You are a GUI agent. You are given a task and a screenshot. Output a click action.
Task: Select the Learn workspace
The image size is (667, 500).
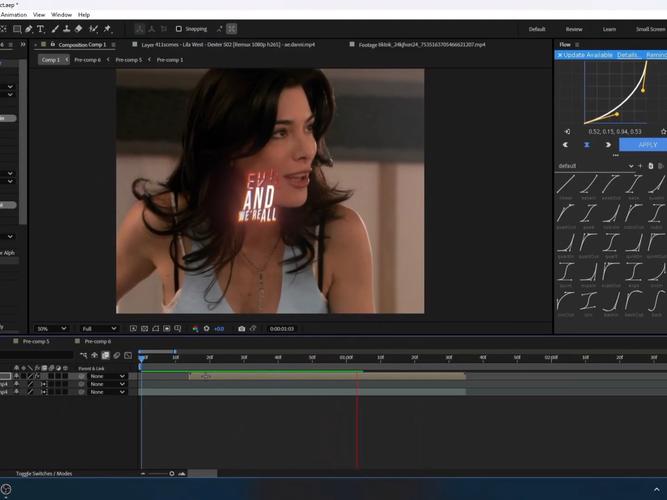click(609, 29)
